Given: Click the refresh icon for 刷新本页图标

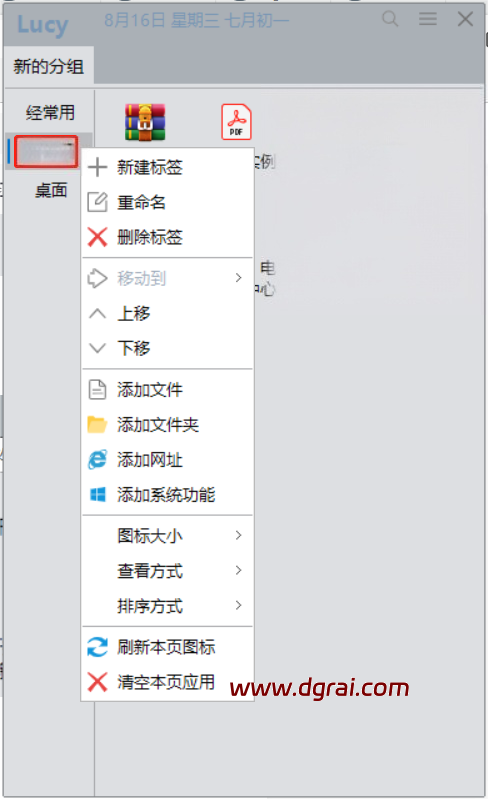Looking at the screenshot, I should pos(97,647).
